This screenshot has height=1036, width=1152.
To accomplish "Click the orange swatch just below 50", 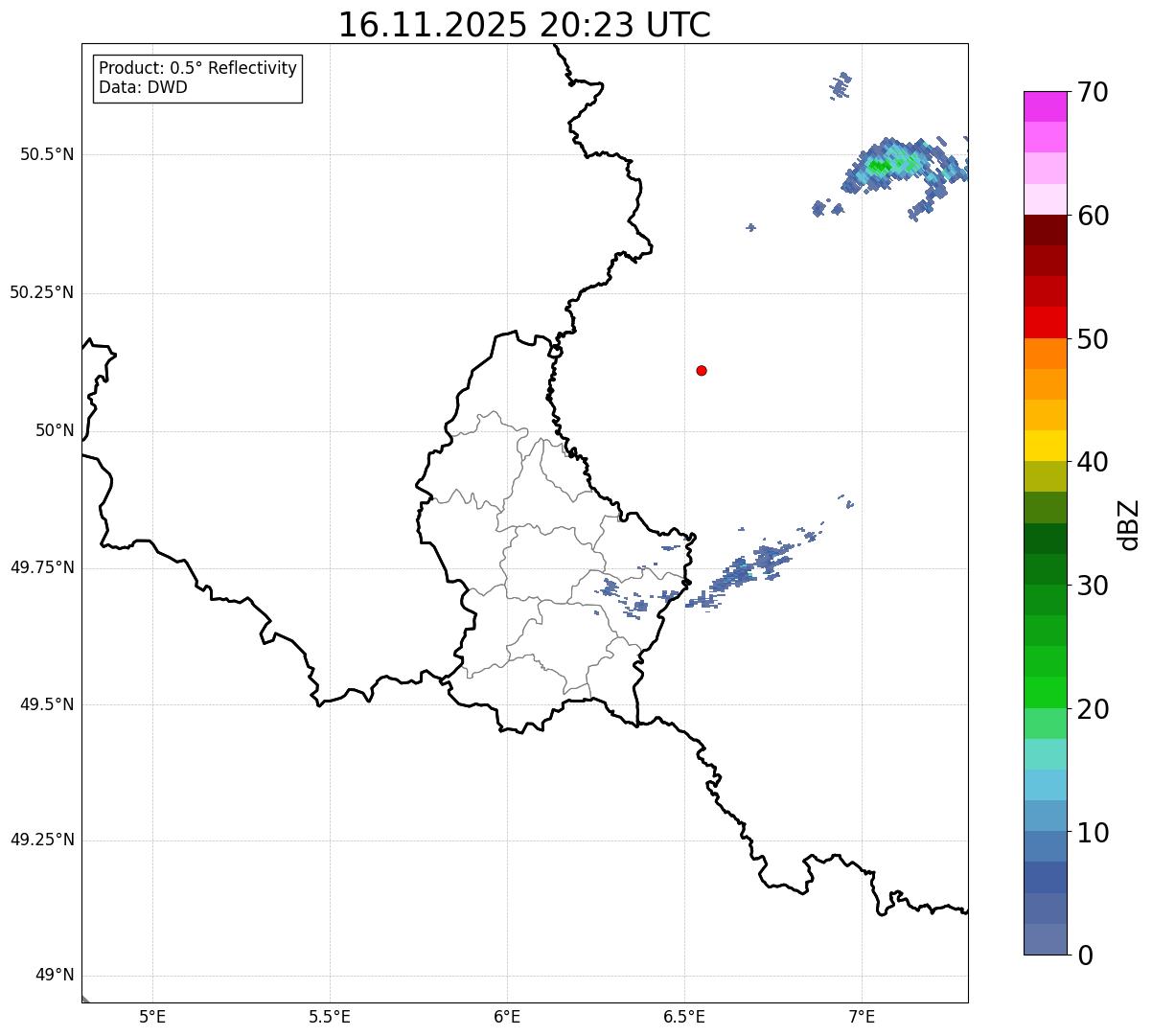I will pos(1046,354).
